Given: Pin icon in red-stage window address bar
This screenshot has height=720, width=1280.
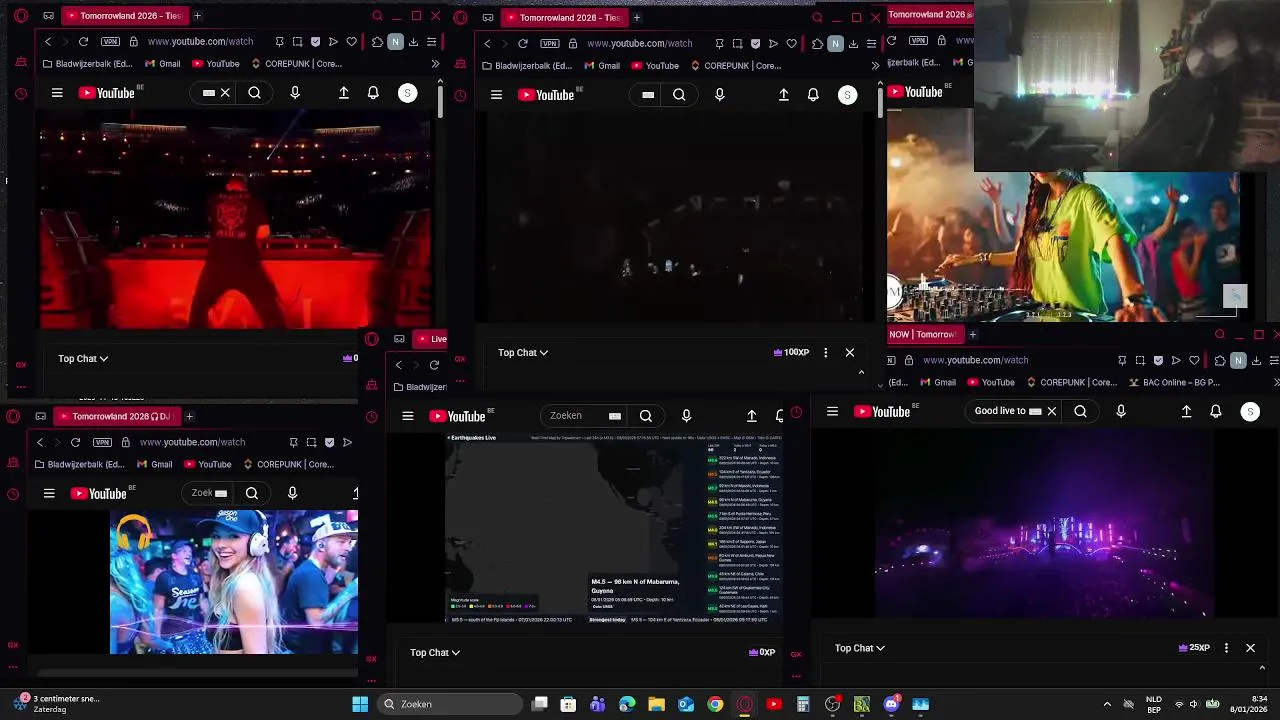Looking at the screenshot, I should tap(279, 42).
